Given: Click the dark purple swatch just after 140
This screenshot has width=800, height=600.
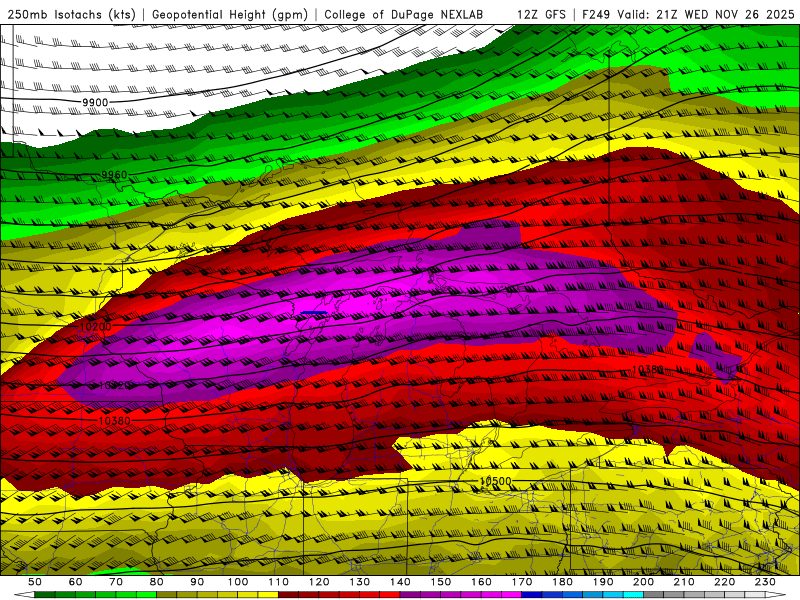Looking at the screenshot, I should (410, 595).
